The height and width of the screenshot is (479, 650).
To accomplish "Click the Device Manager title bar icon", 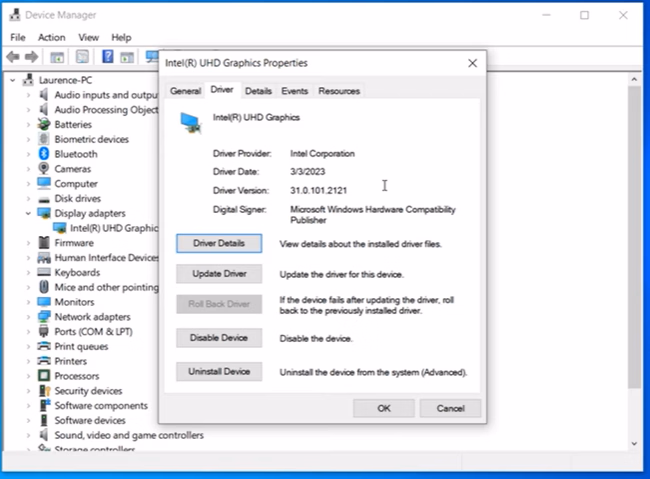I will point(15,15).
